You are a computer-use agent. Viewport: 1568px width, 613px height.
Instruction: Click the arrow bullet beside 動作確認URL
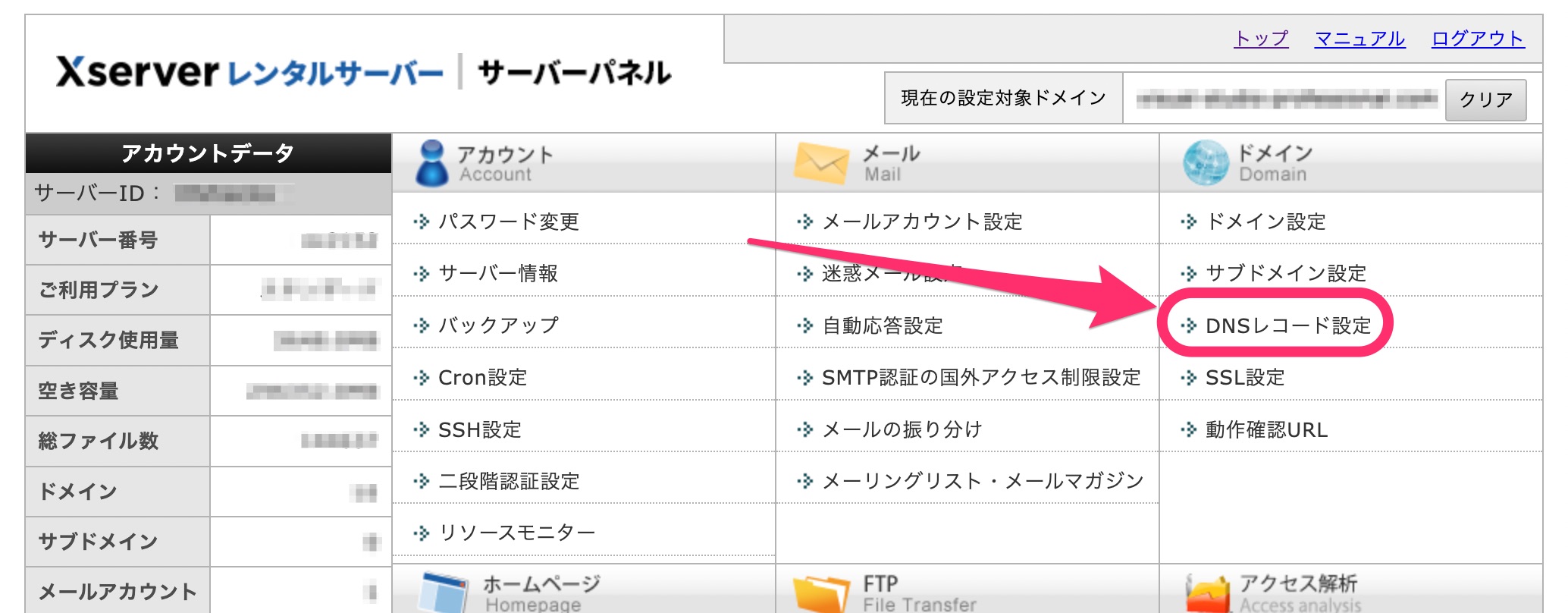tap(1188, 430)
